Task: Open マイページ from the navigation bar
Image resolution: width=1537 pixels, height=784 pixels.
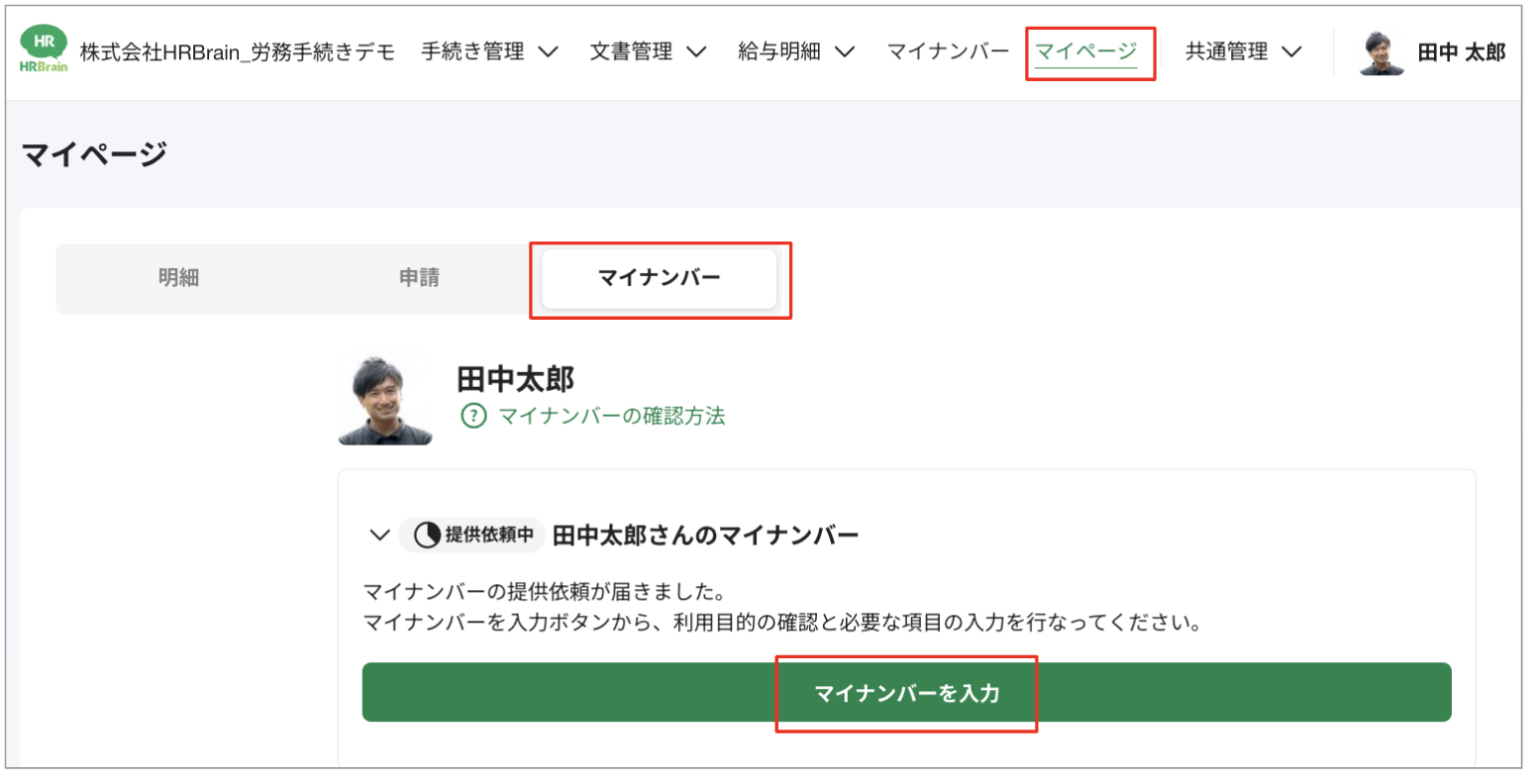Action: pos(1090,52)
